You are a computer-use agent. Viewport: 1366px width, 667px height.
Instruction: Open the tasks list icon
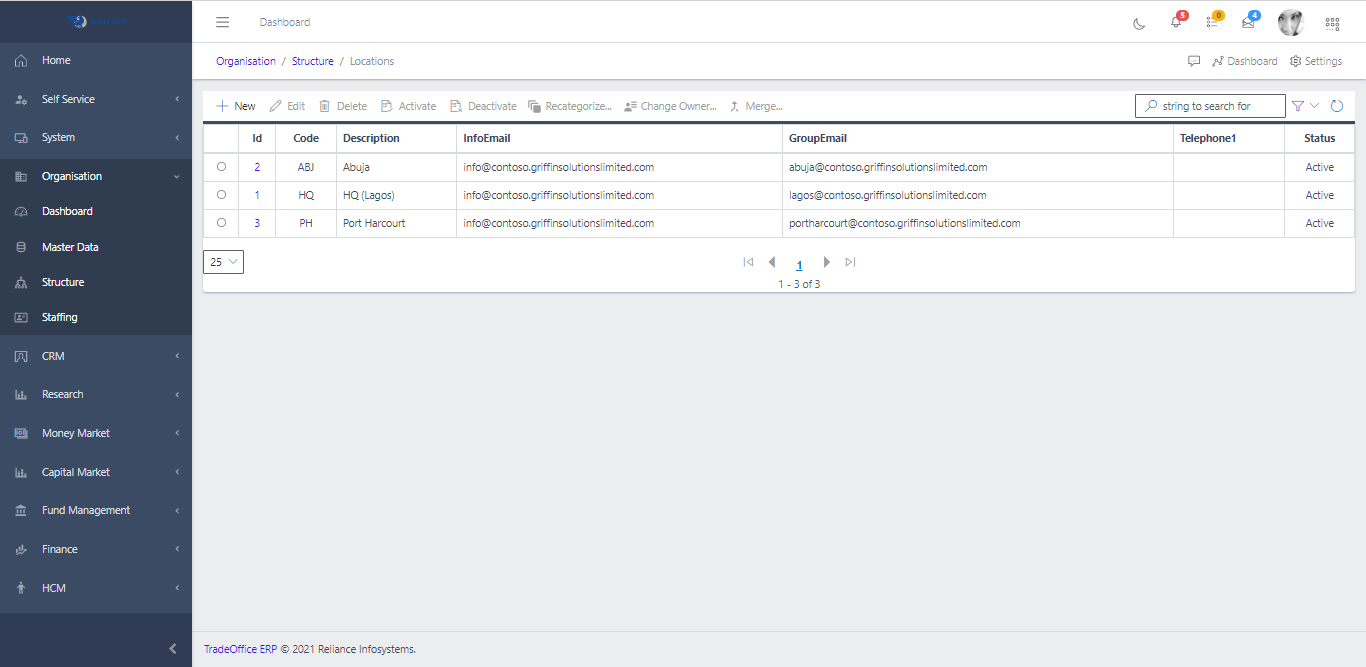pyautogui.click(x=1212, y=22)
